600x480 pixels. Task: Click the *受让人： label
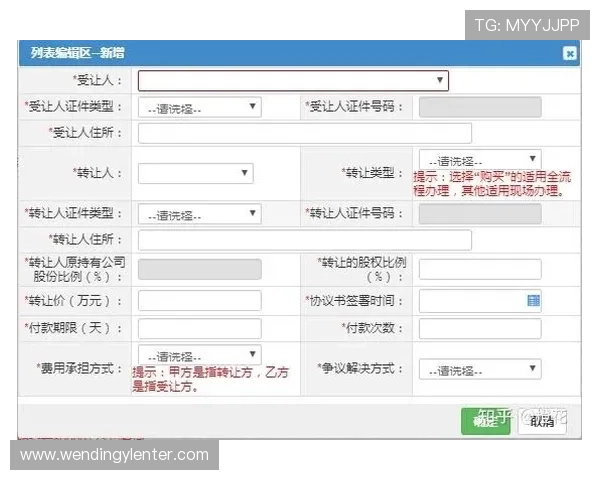[97, 80]
